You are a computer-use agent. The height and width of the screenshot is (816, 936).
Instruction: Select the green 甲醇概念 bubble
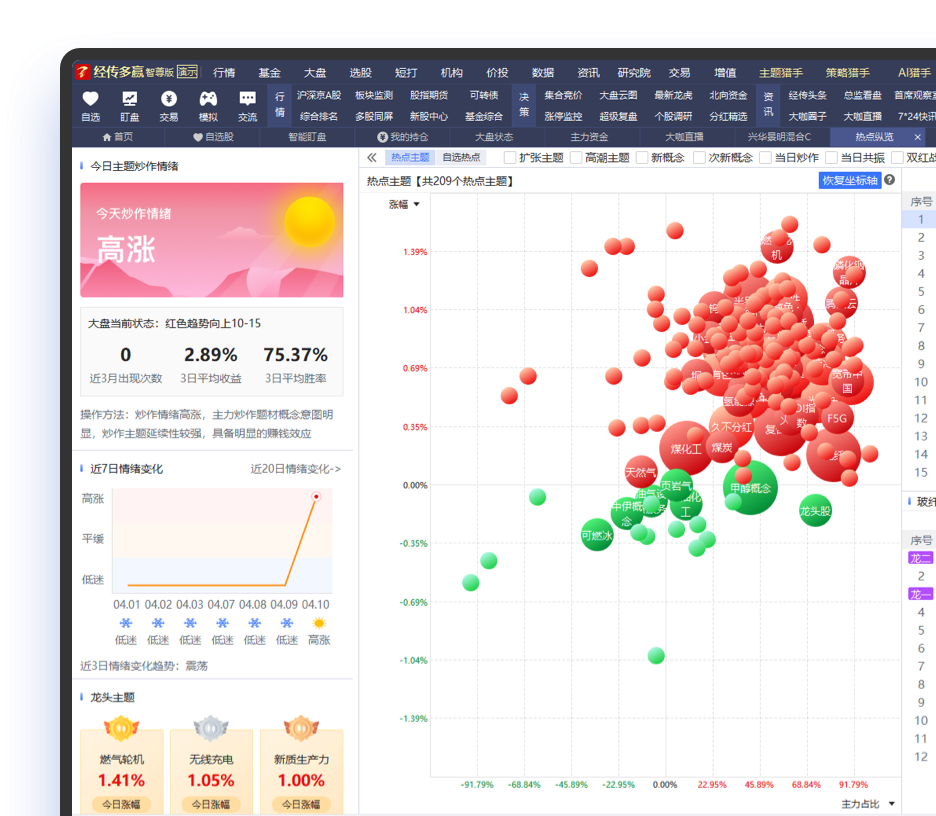[750, 488]
